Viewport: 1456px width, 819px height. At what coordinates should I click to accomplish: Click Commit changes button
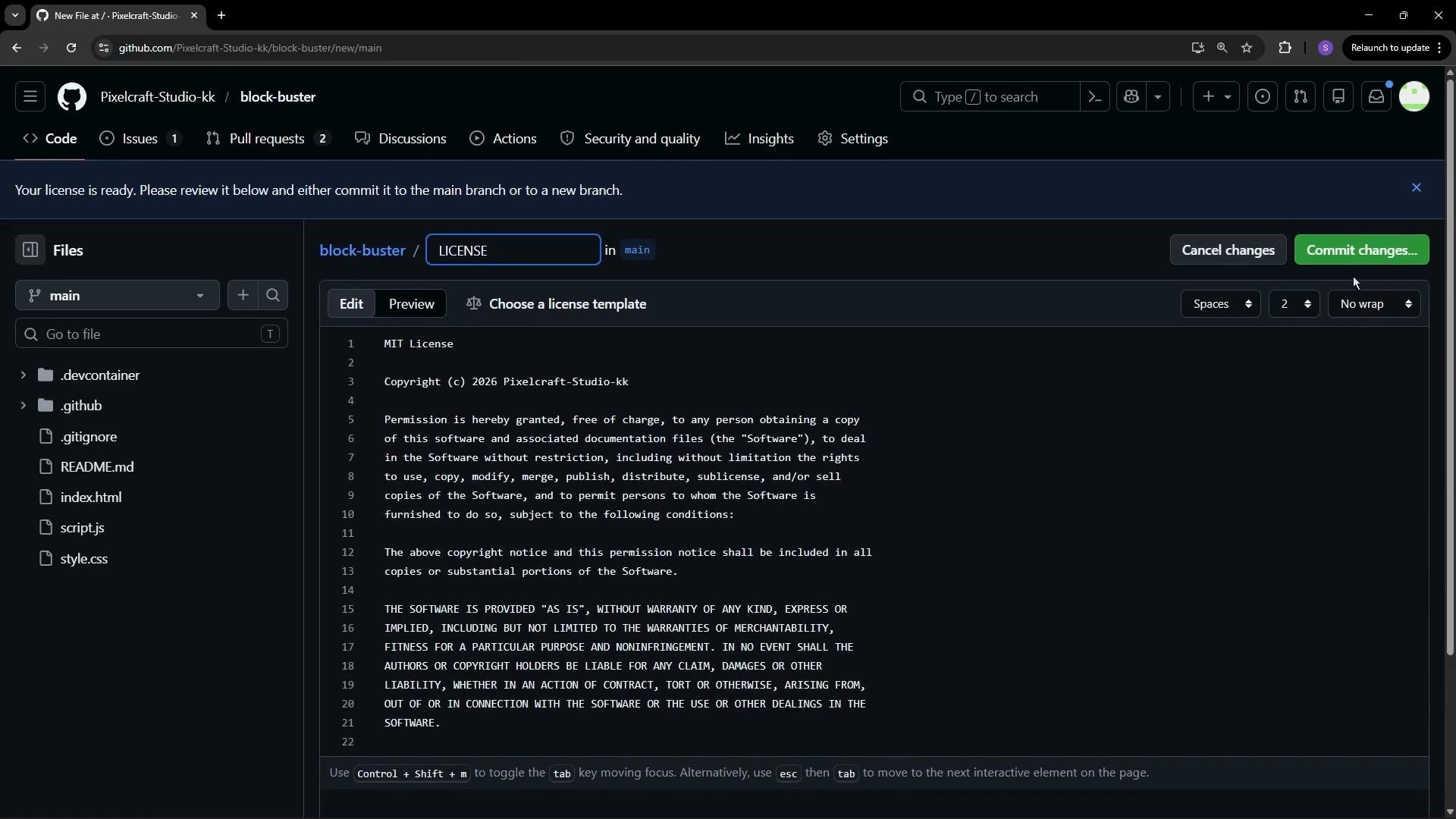pyautogui.click(x=1361, y=250)
